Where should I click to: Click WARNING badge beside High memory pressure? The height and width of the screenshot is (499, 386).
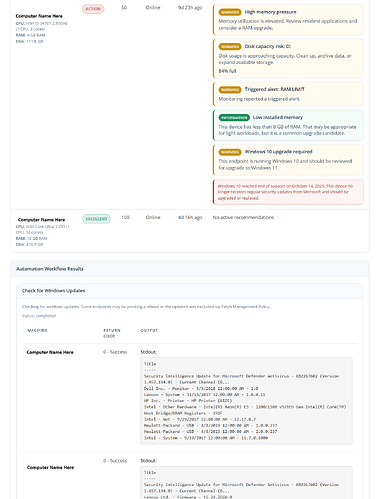pyautogui.click(x=230, y=12)
